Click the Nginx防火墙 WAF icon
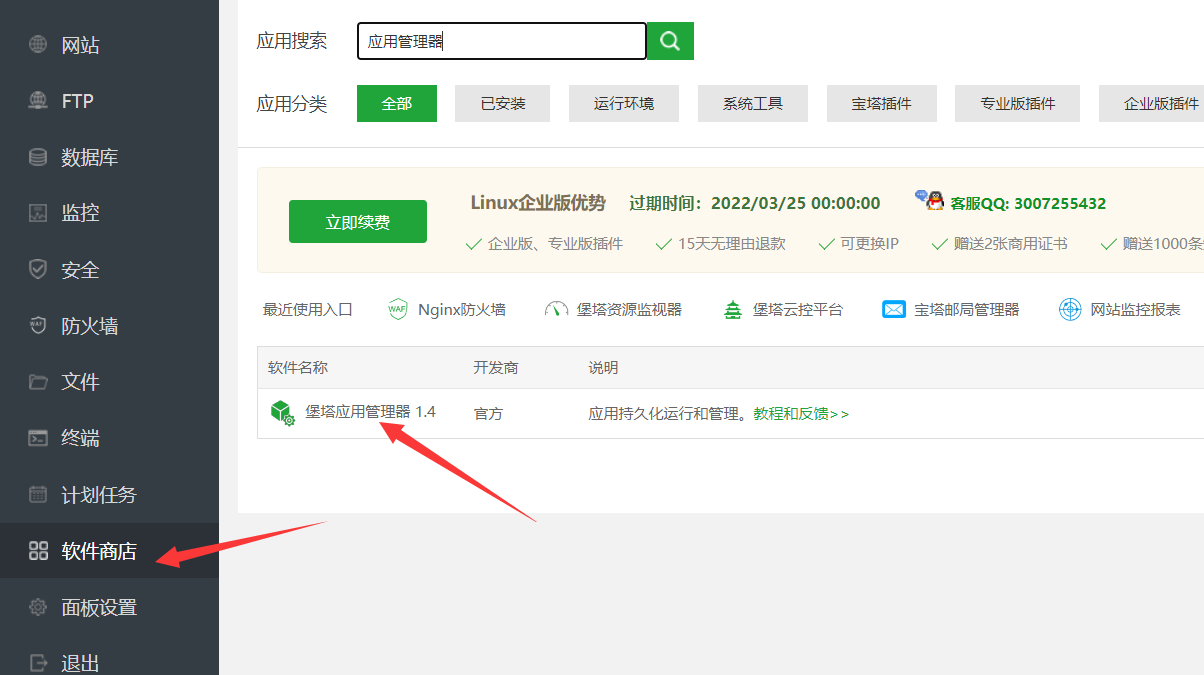 [398, 309]
